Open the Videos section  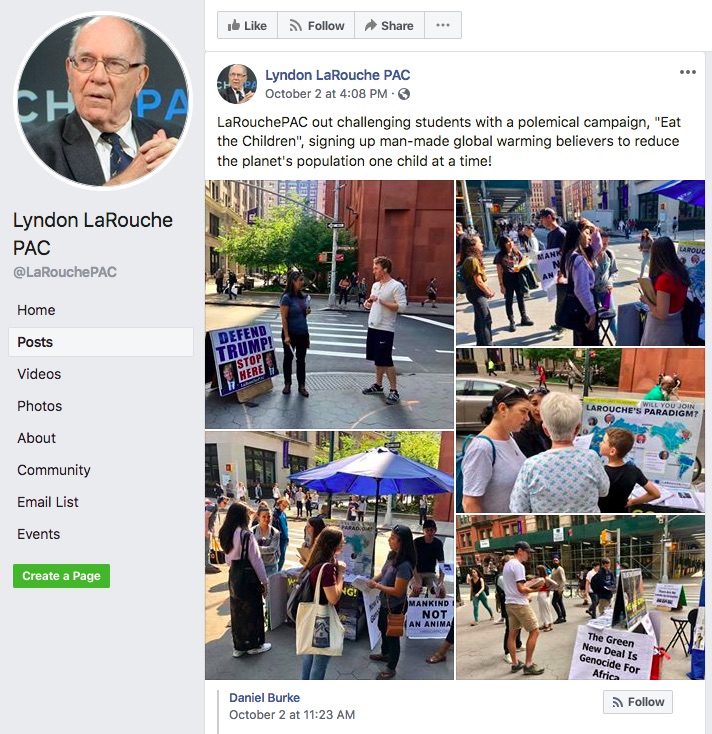tap(39, 374)
